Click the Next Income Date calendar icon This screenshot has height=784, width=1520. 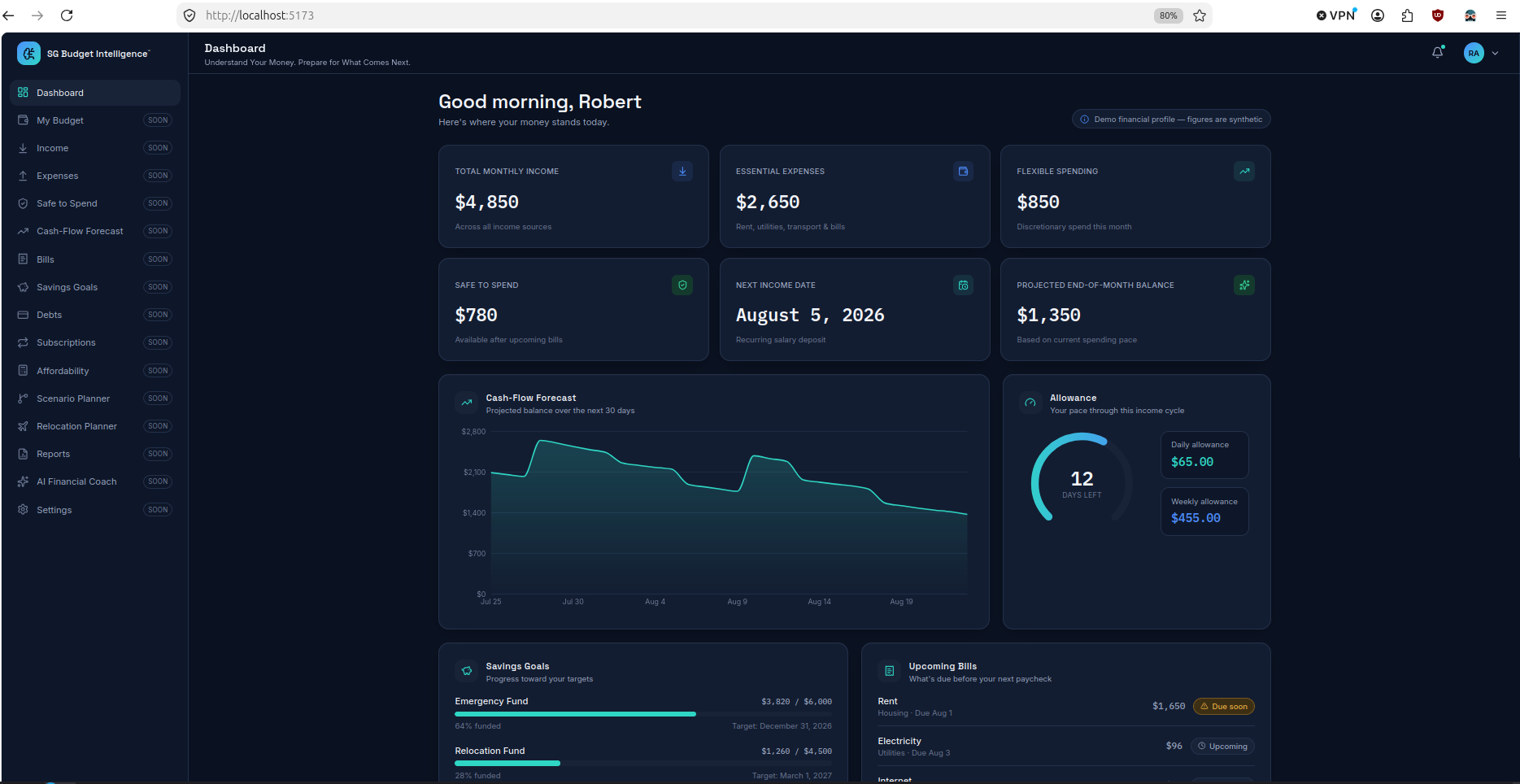(x=963, y=285)
